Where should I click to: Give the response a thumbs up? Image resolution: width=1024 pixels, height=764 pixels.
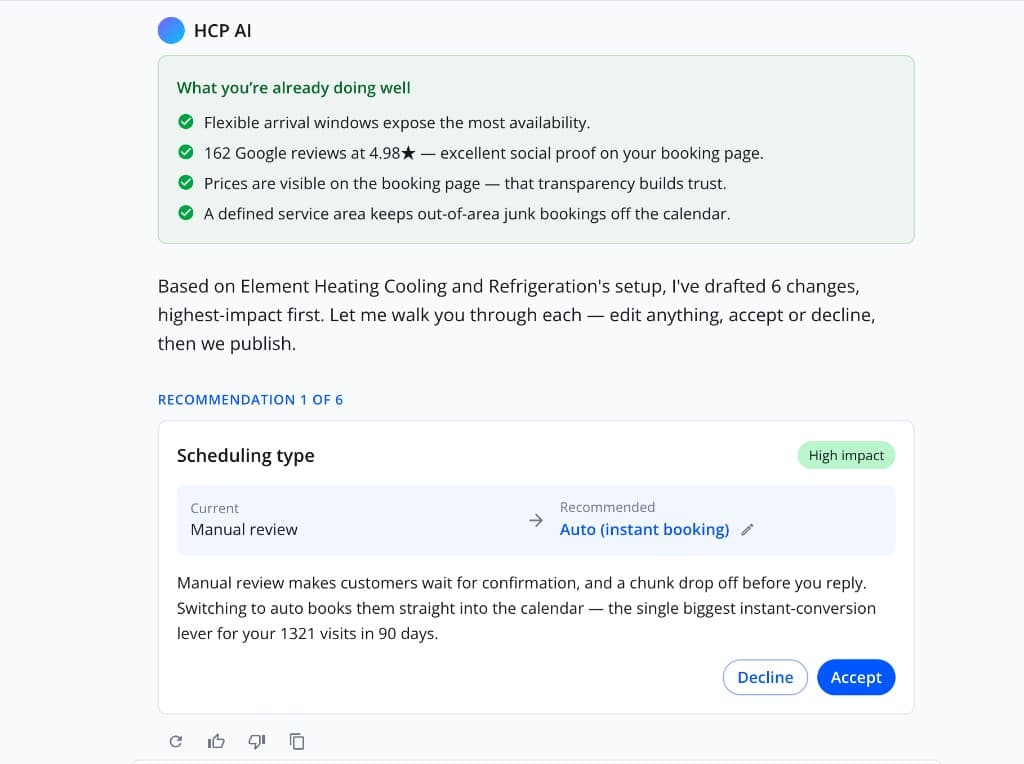[x=216, y=741]
